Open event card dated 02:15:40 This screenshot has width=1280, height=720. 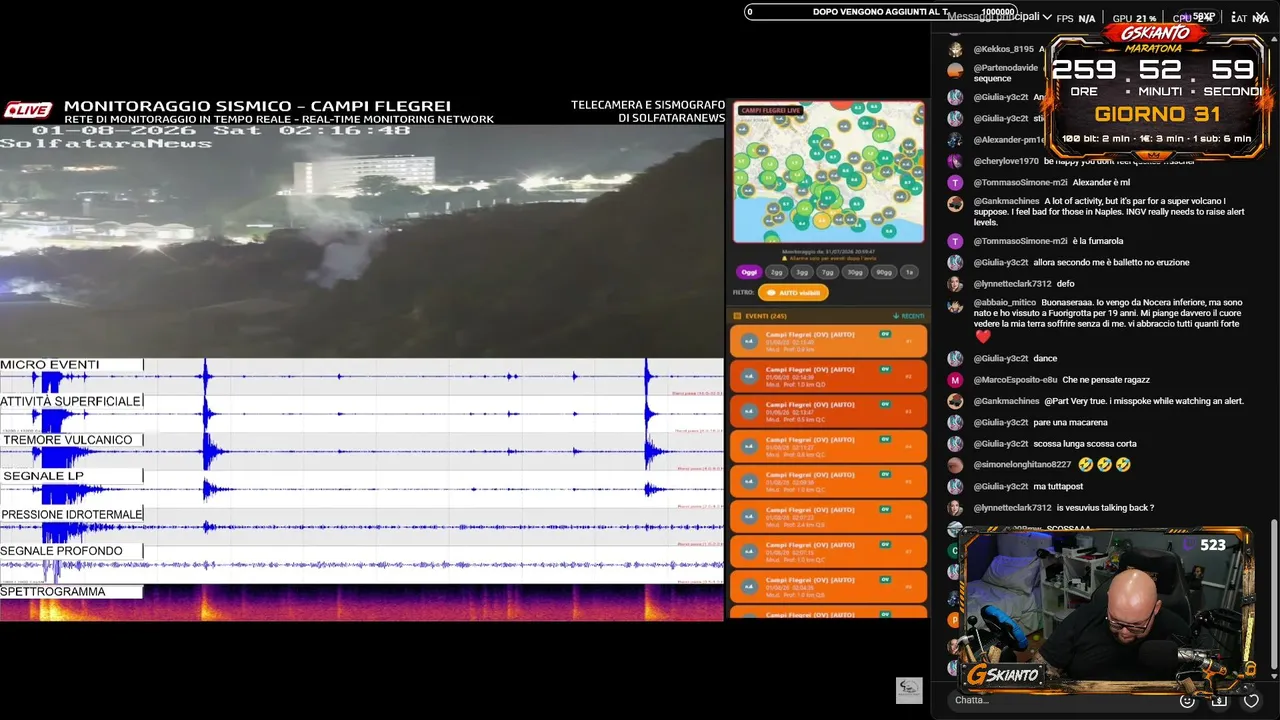pyautogui.click(x=828, y=341)
